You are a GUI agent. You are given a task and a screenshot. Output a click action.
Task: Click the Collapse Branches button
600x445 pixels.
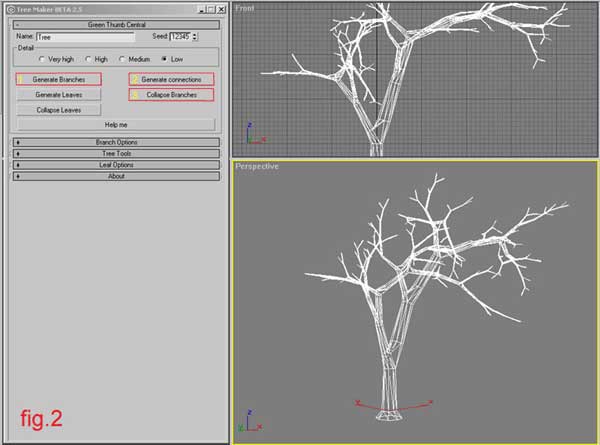(171, 95)
